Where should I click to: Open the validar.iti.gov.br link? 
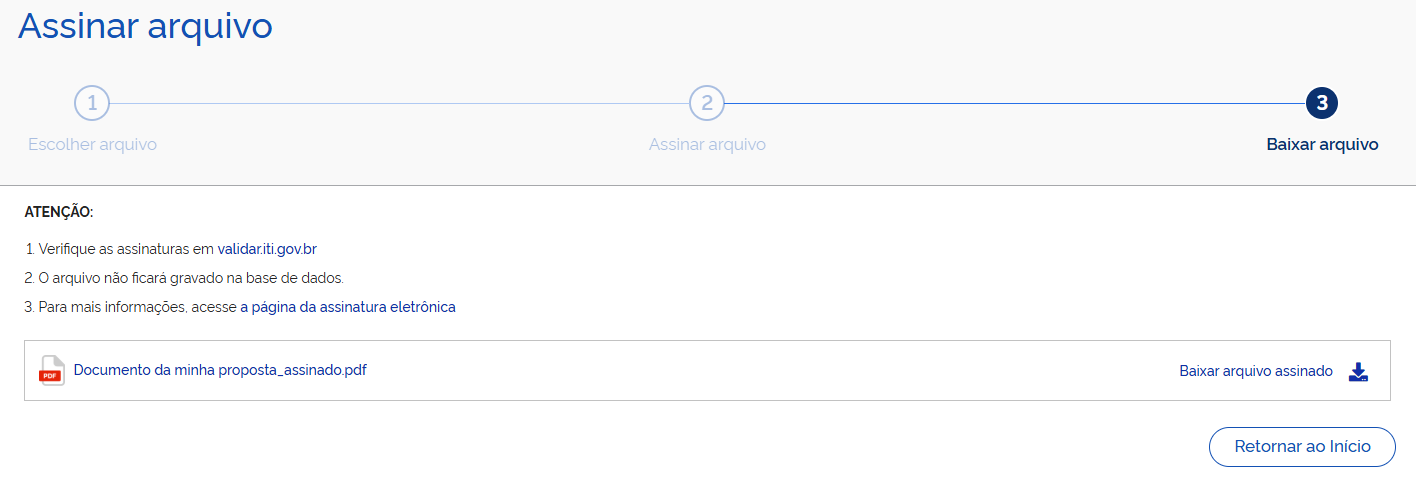point(267,249)
